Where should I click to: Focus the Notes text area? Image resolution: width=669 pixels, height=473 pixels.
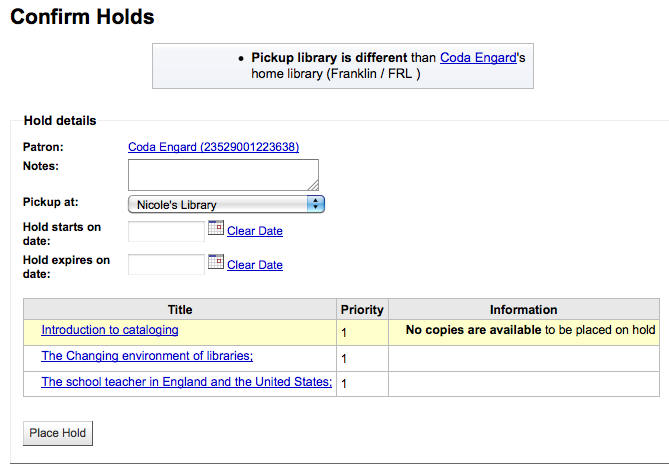(x=223, y=175)
